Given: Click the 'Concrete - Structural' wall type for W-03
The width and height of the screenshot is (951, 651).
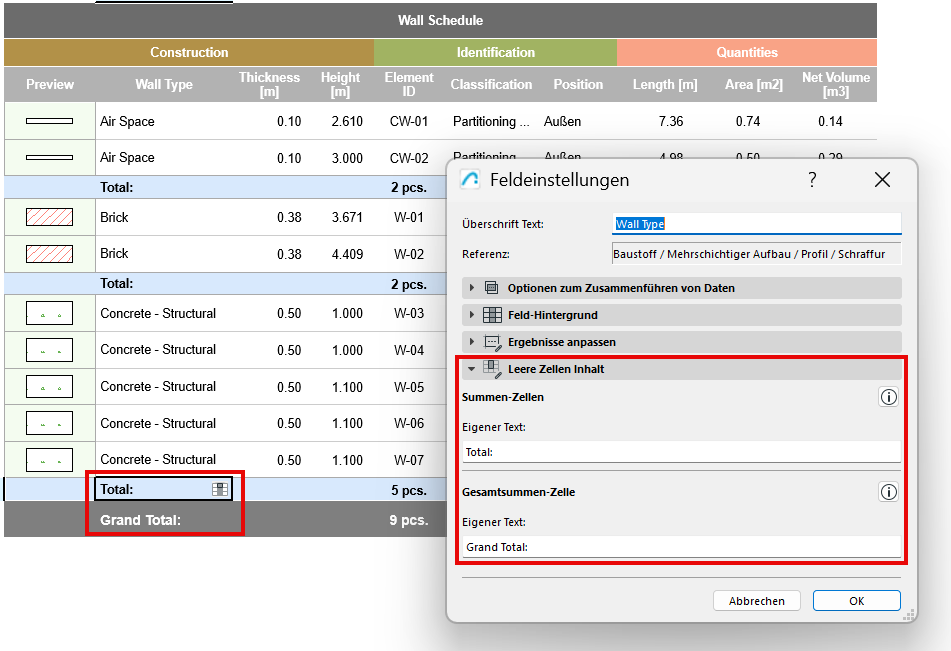Looking at the screenshot, I should [x=158, y=313].
